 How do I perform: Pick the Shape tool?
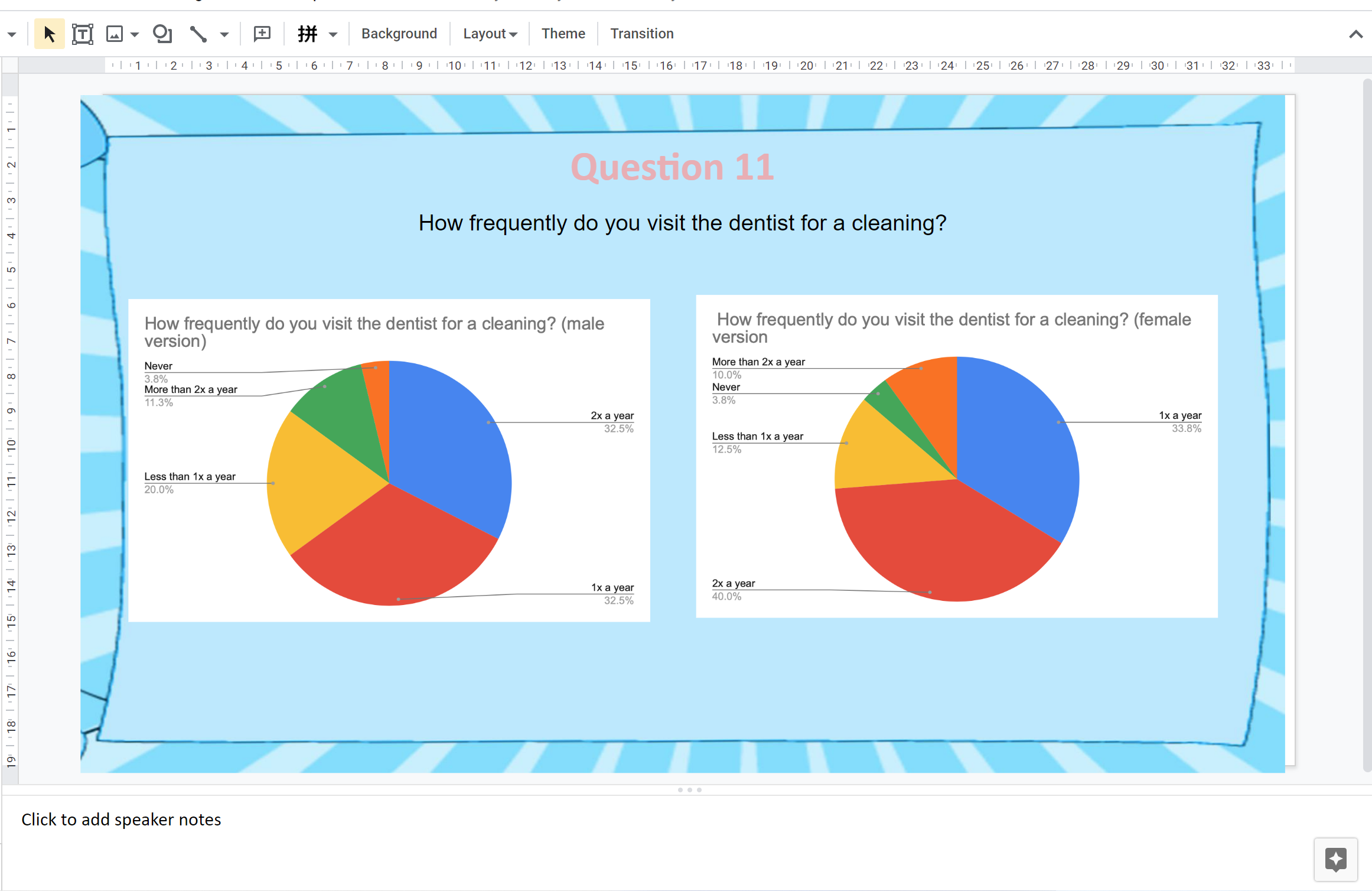tap(162, 34)
